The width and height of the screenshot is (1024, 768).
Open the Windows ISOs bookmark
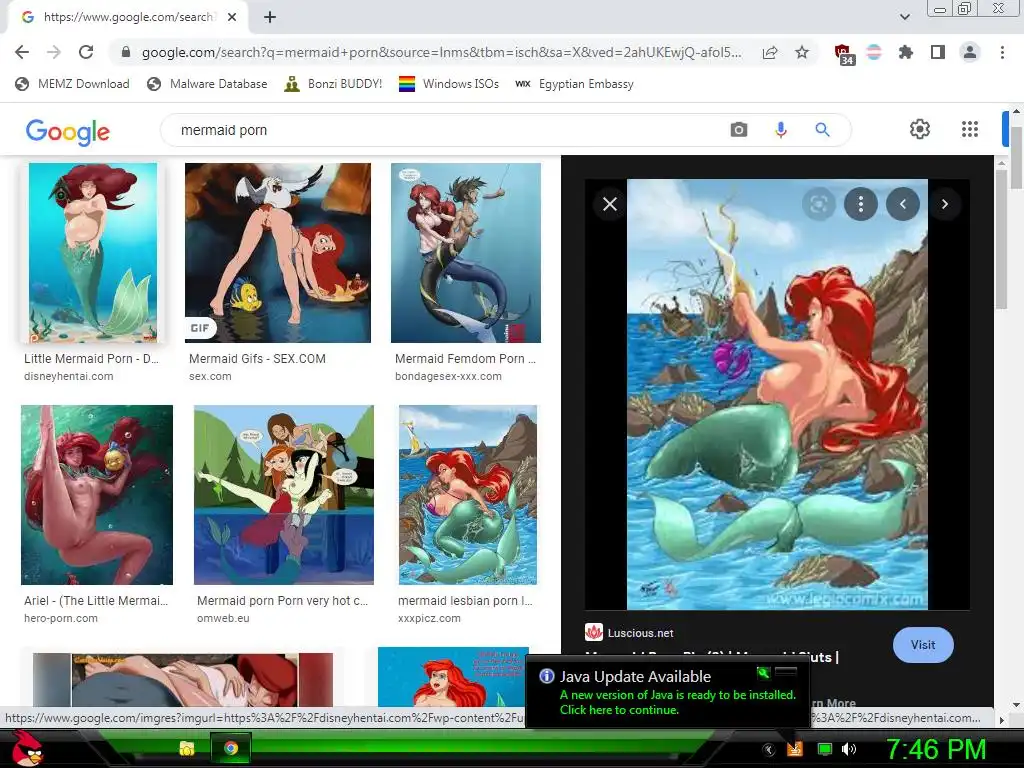coord(449,84)
